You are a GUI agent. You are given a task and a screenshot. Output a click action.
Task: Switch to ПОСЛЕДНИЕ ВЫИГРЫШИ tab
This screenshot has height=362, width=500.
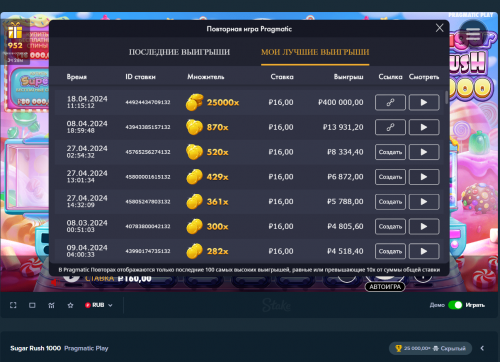[179, 52]
